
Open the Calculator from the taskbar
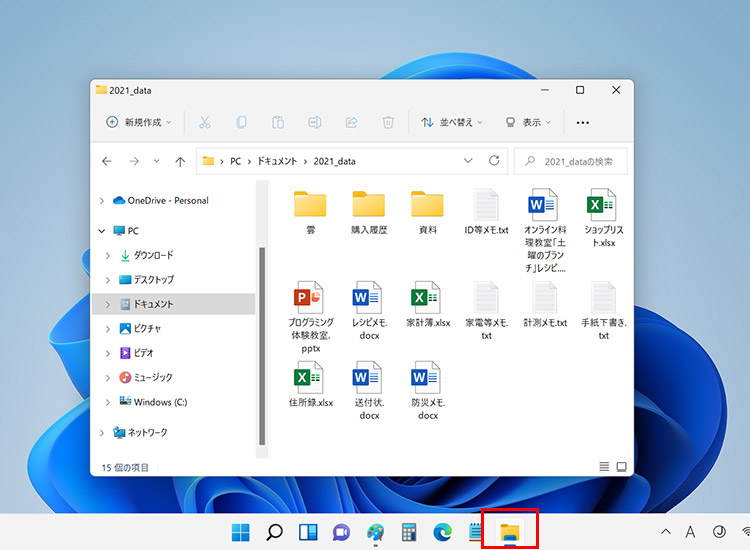pyautogui.click(x=409, y=532)
